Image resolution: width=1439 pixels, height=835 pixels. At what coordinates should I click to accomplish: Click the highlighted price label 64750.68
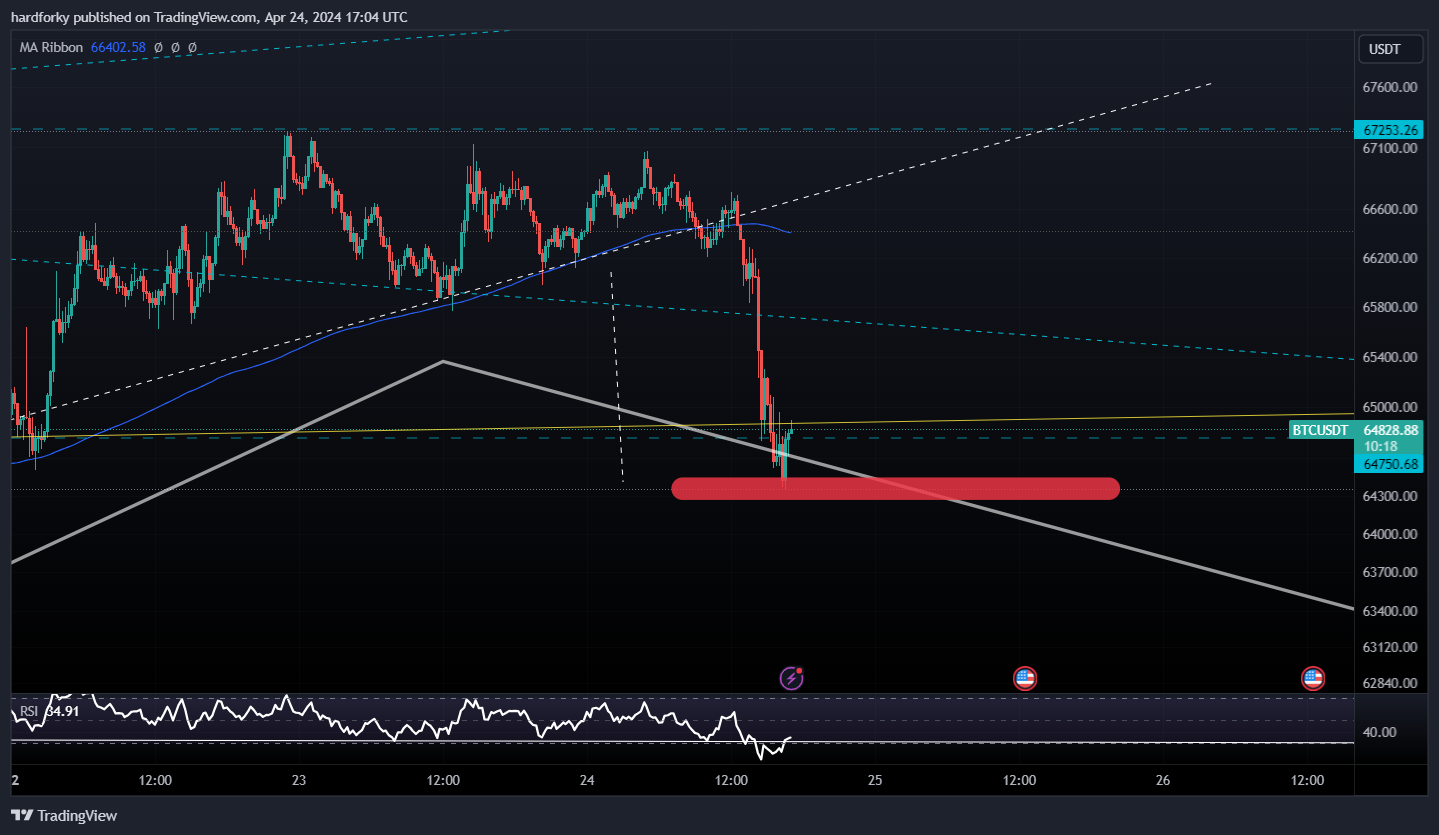1388,464
